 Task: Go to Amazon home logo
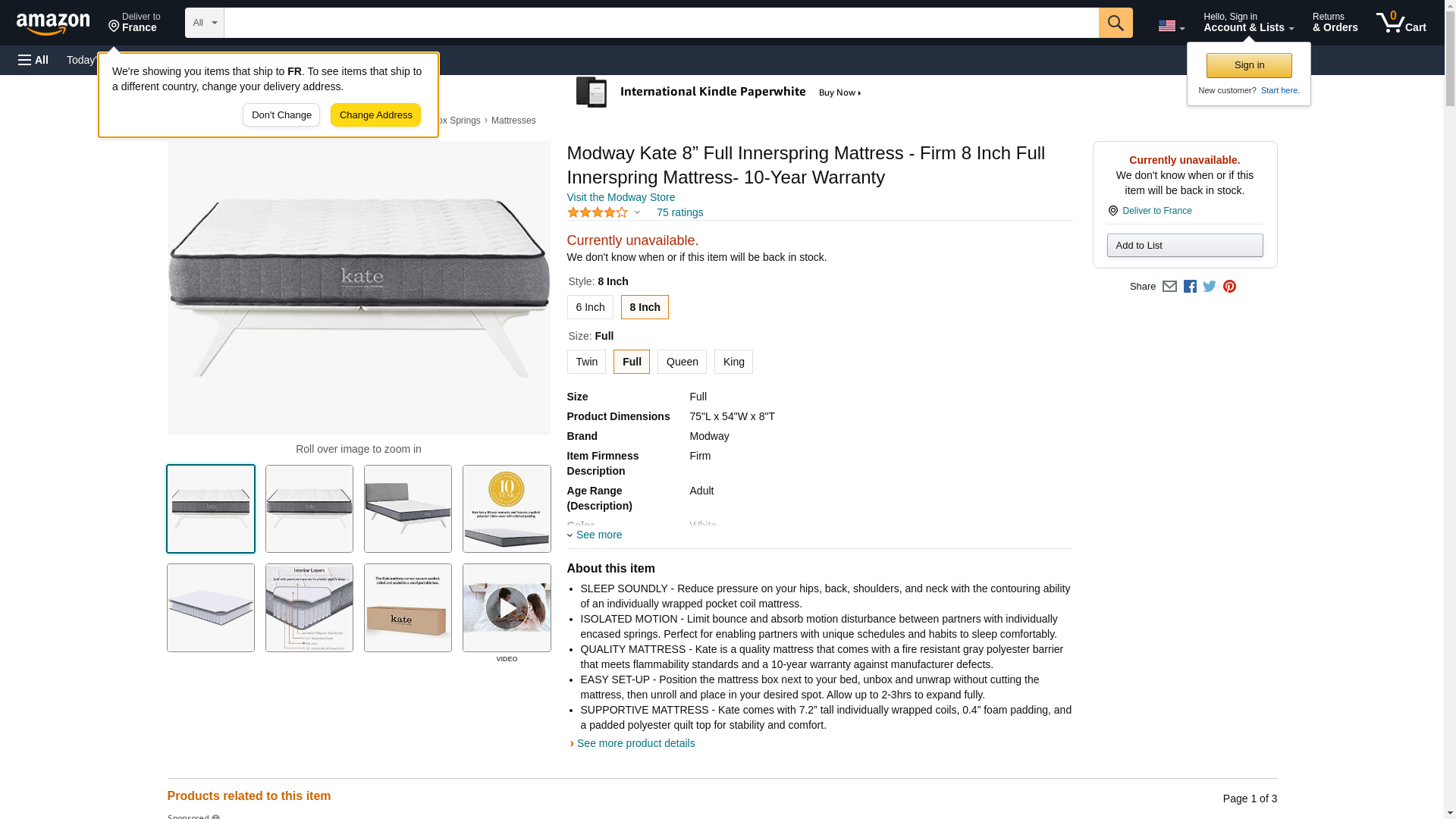point(53,24)
